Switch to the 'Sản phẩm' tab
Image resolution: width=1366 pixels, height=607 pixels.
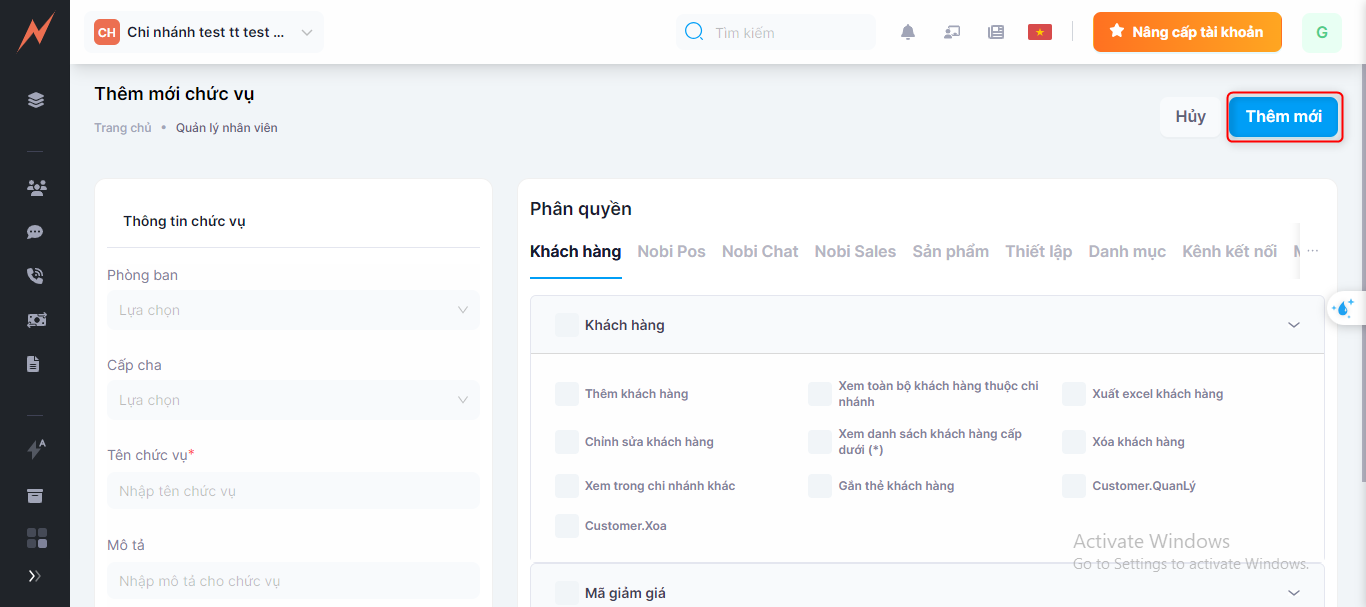tap(950, 252)
